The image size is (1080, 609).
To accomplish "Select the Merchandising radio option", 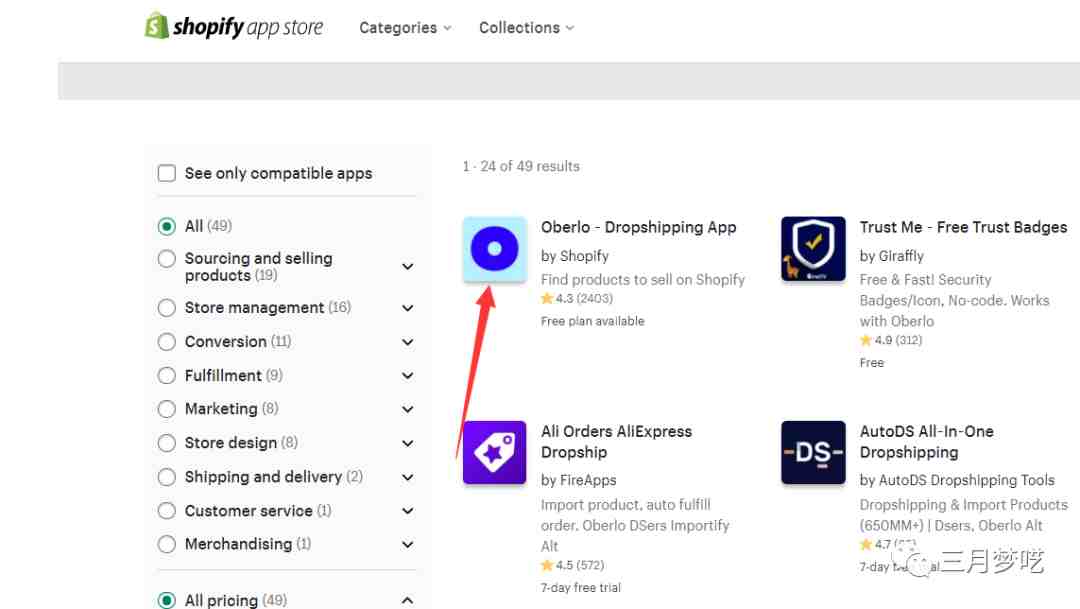I will [167, 544].
